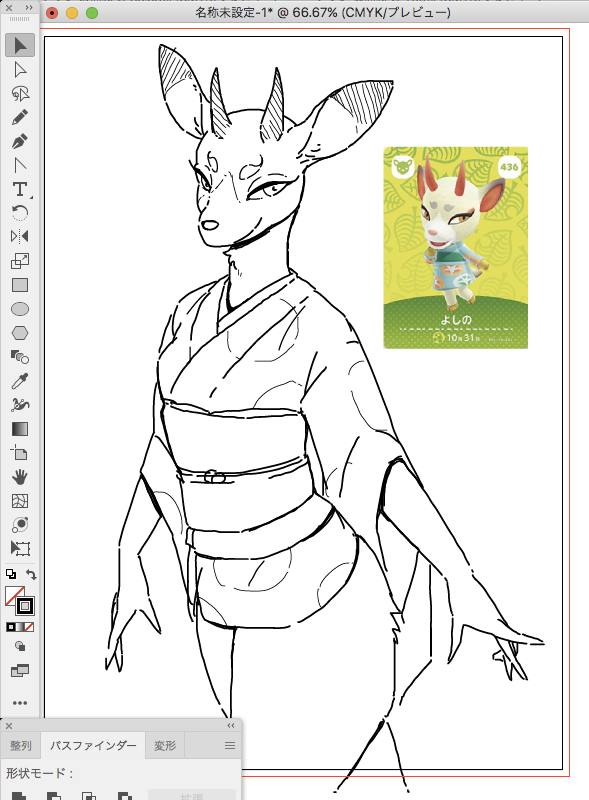The image size is (589, 800).
Task: Select the Lasso tool
Action: 20,93
